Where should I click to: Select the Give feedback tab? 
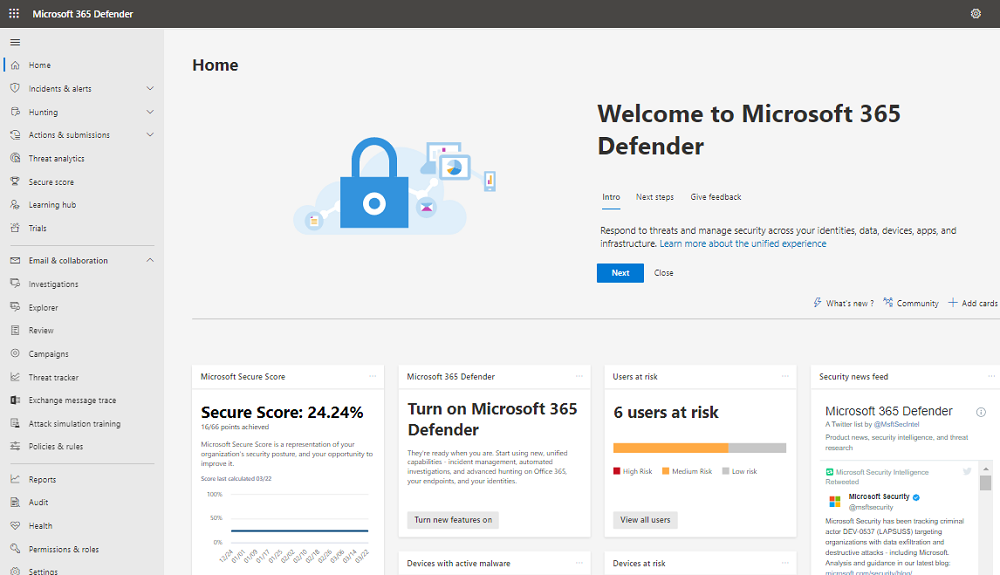coord(715,197)
